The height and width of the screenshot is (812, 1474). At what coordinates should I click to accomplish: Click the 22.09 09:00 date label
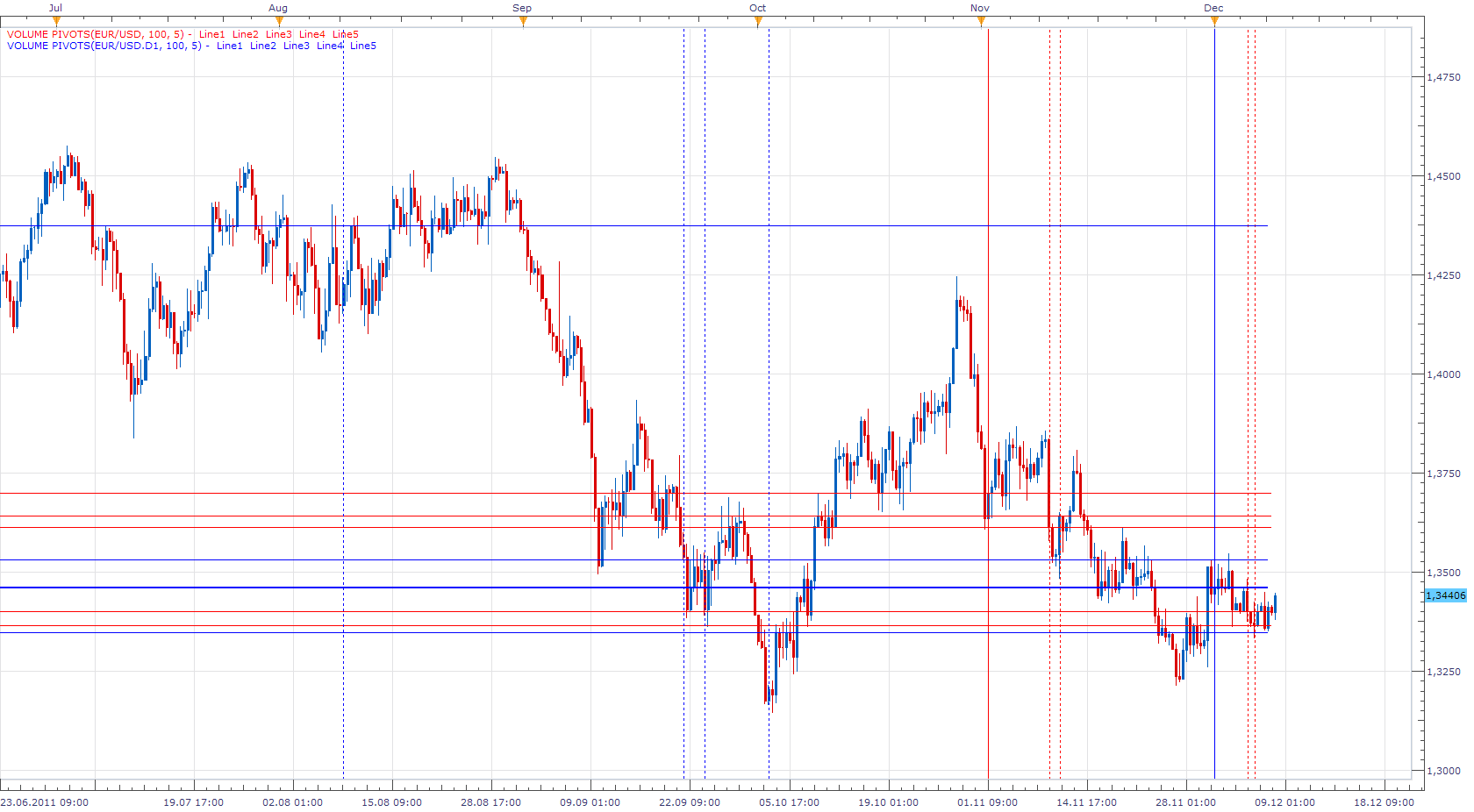click(690, 802)
